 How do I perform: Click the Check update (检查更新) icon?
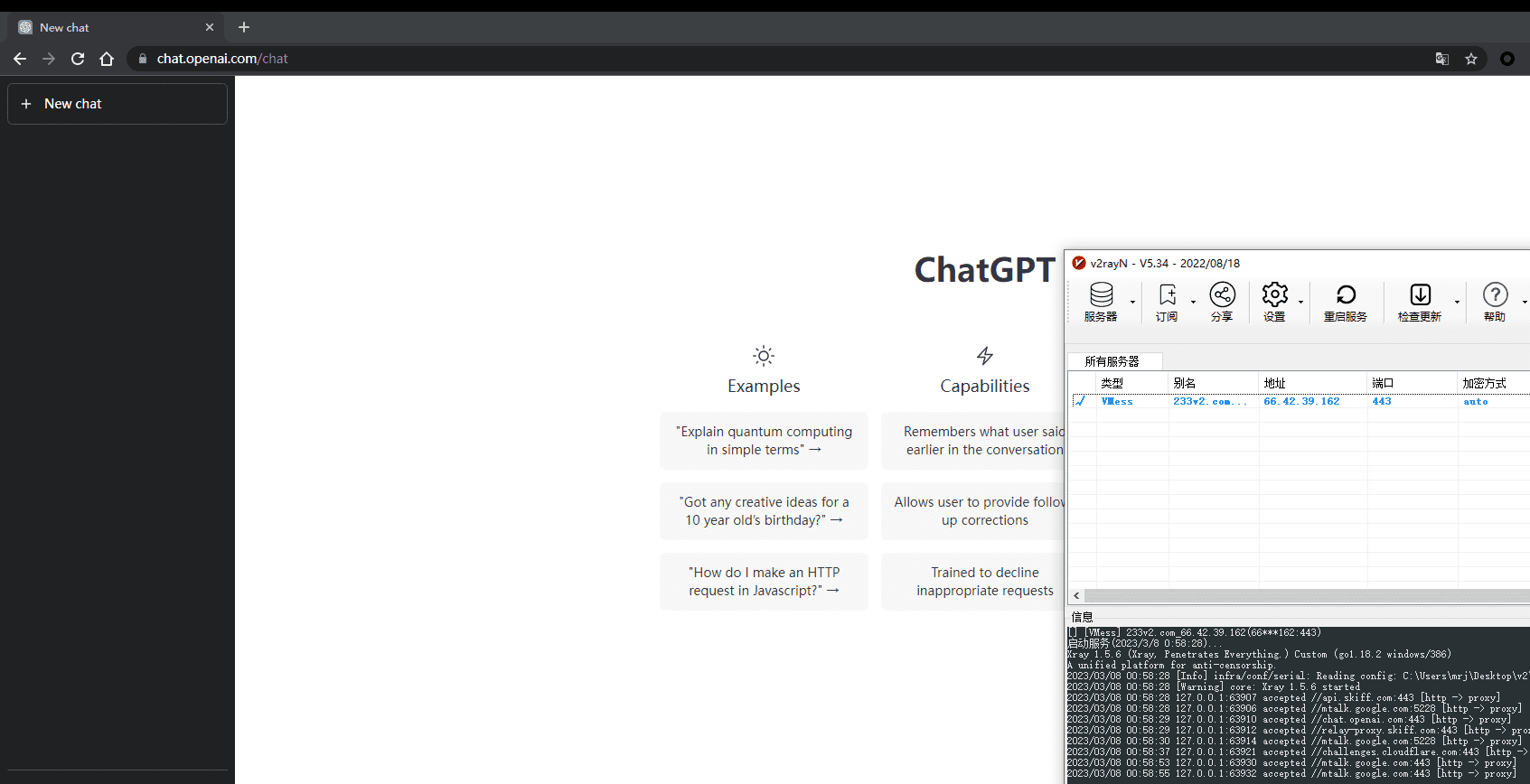click(1420, 302)
